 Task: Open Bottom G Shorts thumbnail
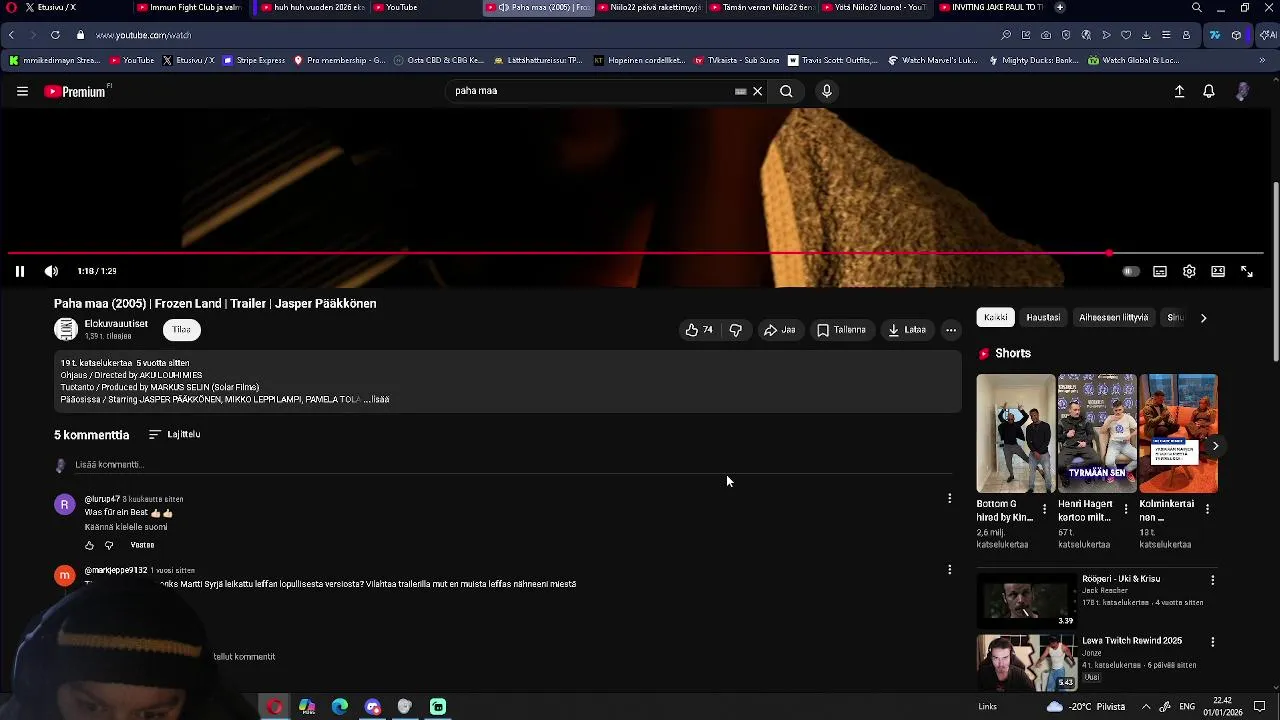click(1015, 433)
